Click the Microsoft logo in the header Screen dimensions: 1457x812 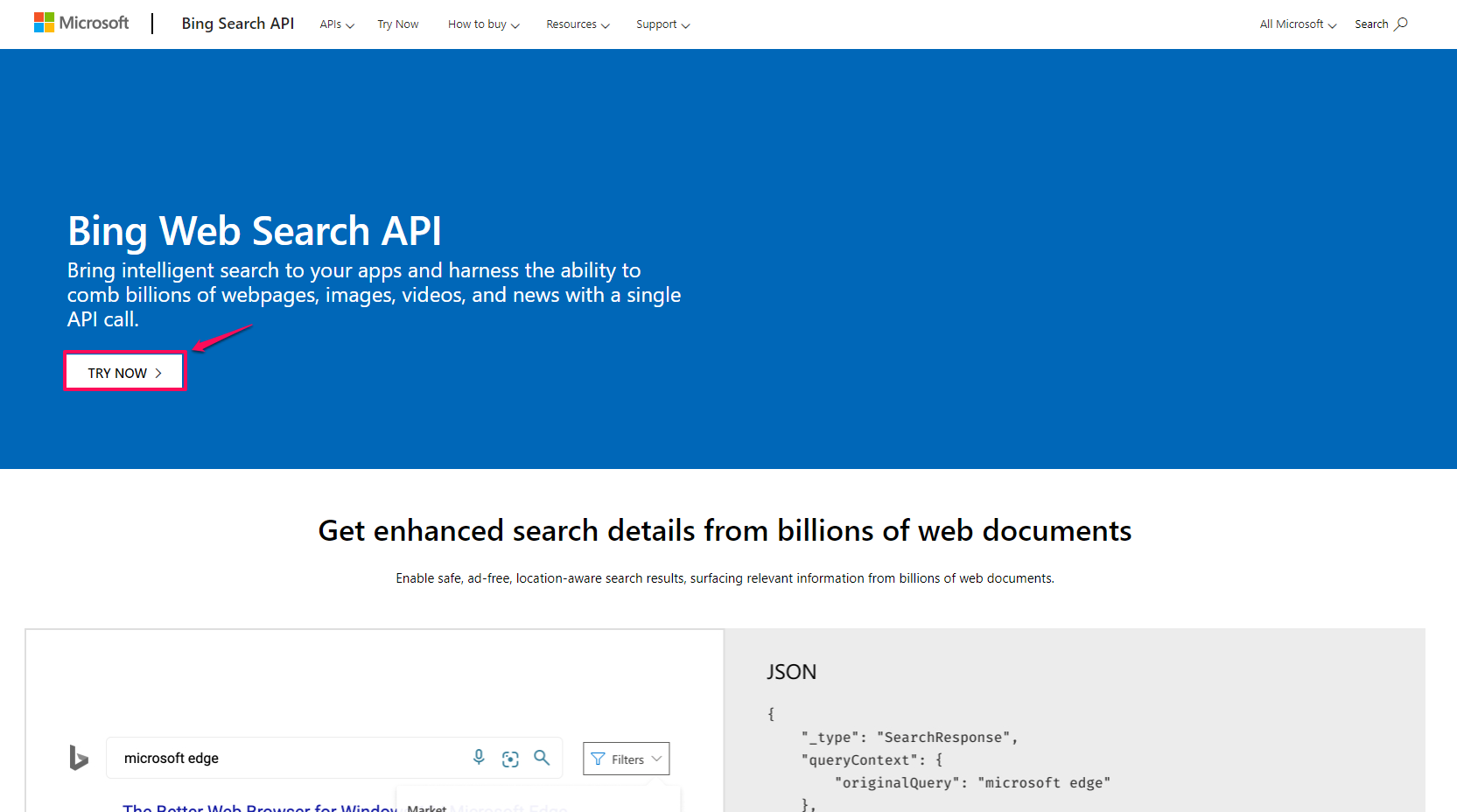click(81, 22)
